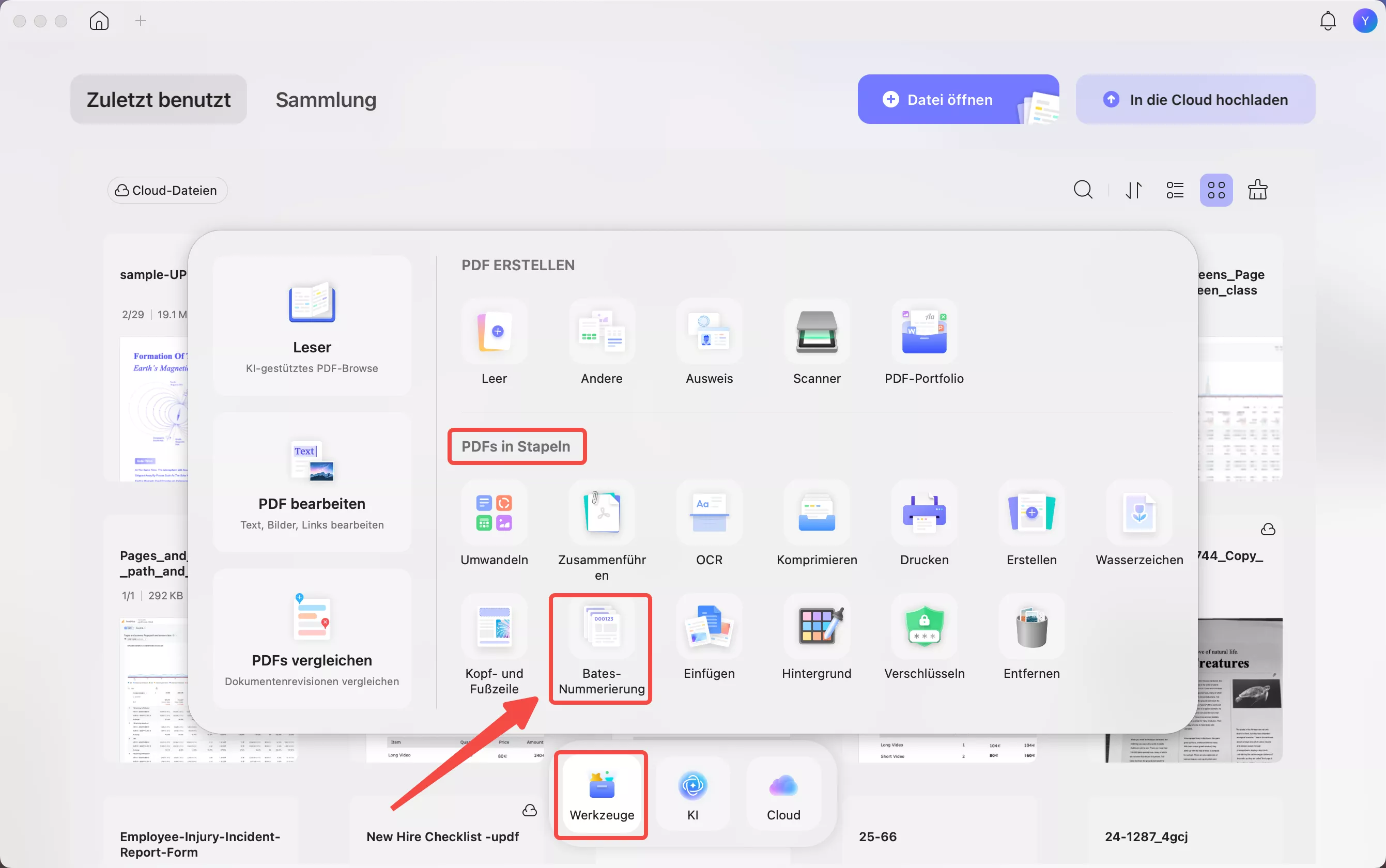Select the Zuletzt benutzt tab

[x=159, y=100]
